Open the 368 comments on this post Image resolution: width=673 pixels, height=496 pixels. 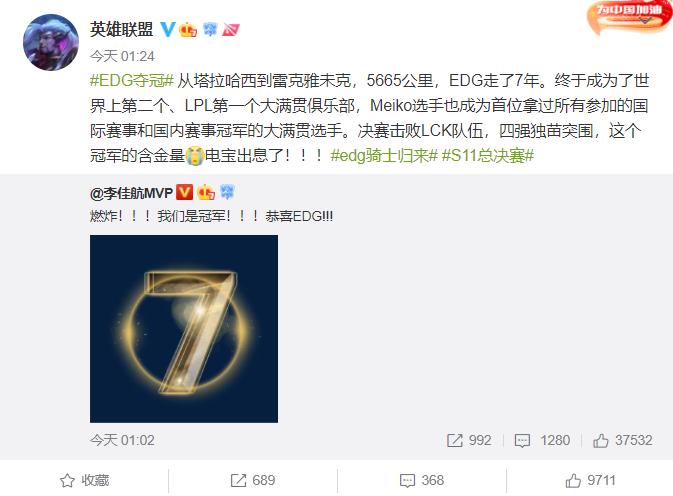point(421,480)
